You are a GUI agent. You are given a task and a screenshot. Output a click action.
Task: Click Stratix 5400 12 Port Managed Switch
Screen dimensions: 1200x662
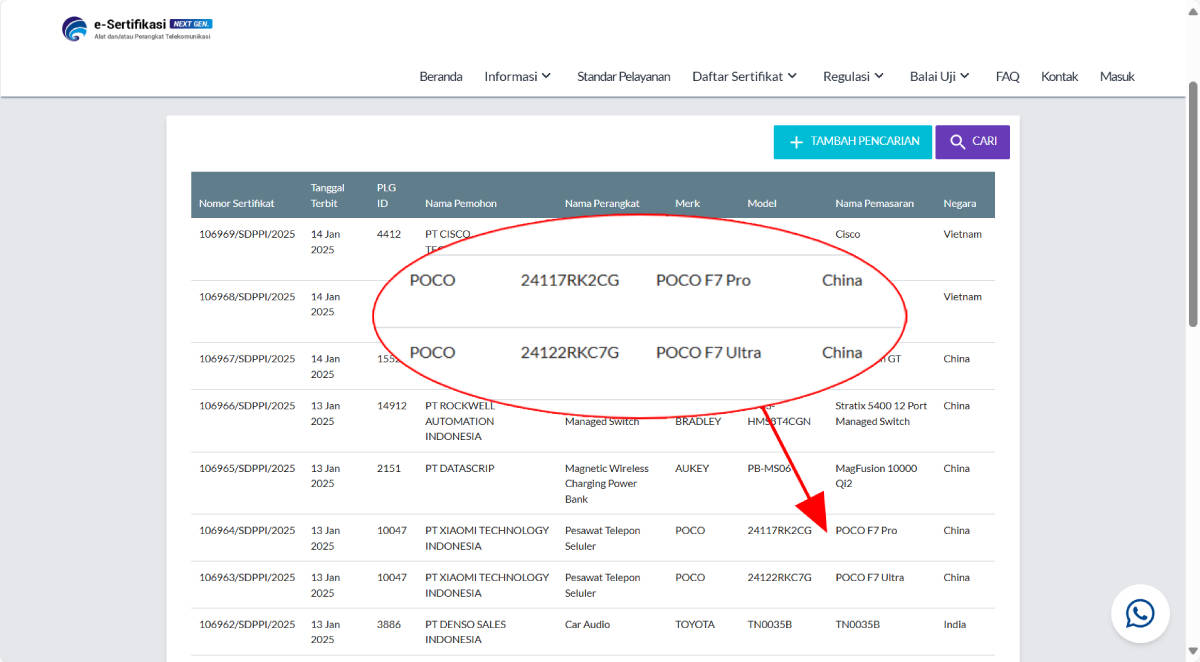[881, 413]
